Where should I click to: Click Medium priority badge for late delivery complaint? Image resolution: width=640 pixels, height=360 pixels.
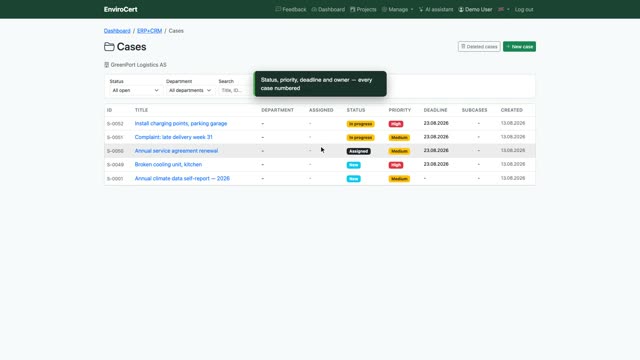click(x=399, y=138)
